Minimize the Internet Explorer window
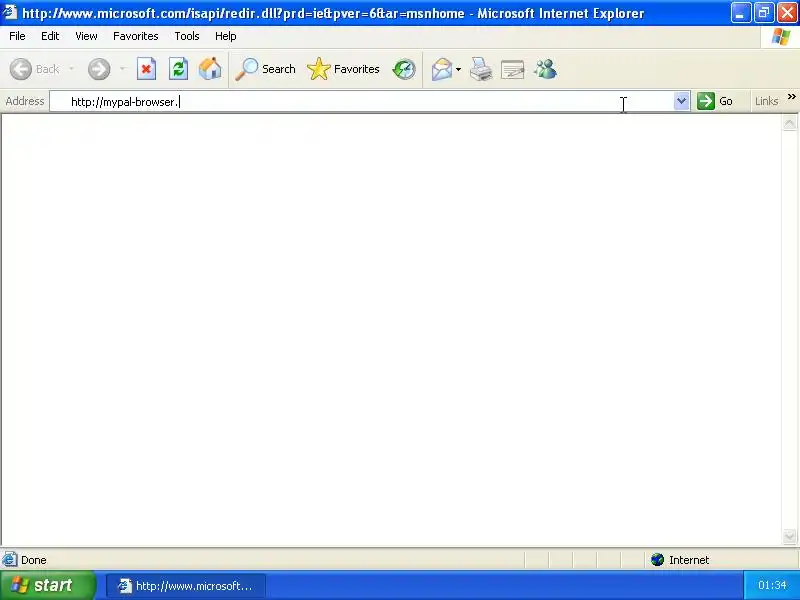Screen dimensions: 800x600 point(740,13)
